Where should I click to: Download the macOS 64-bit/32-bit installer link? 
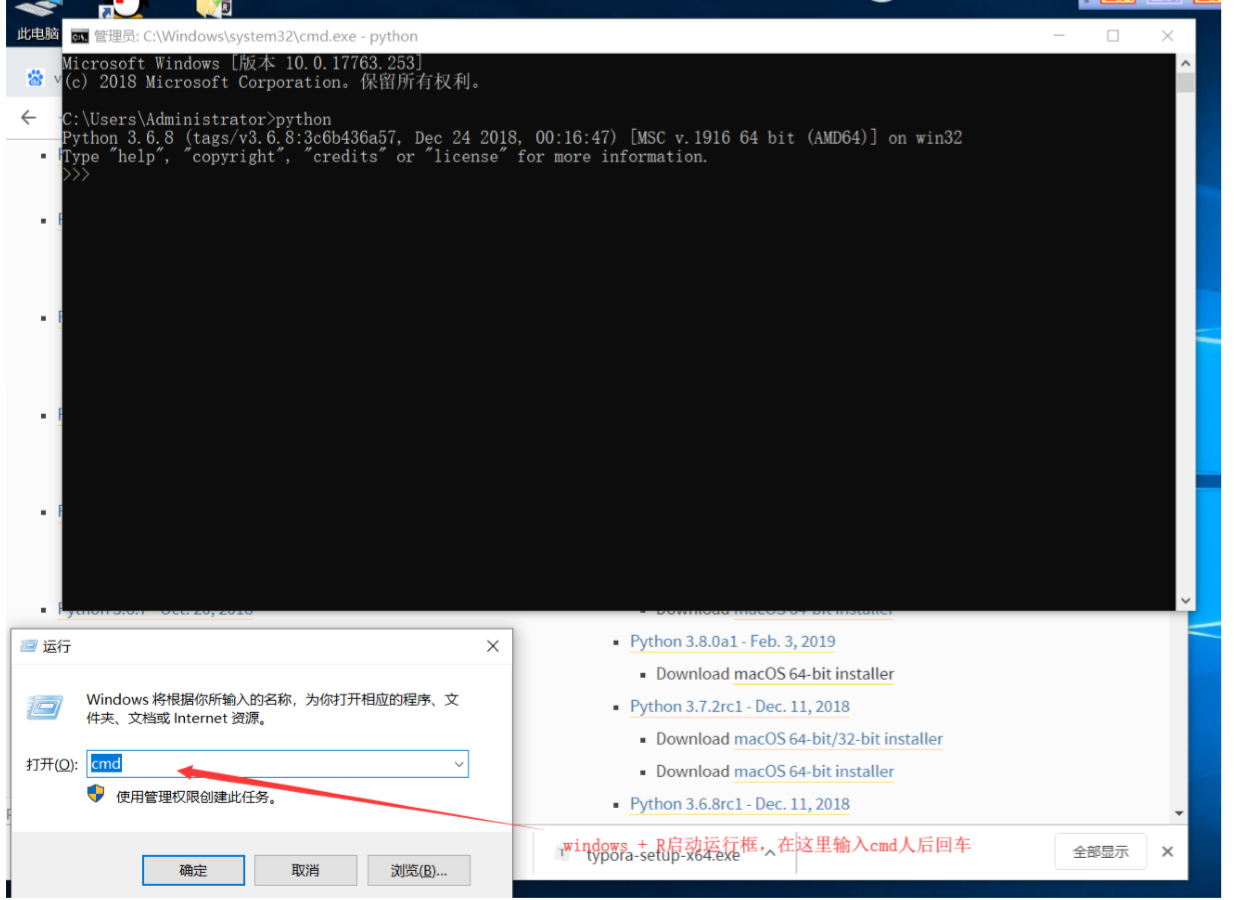(838, 739)
